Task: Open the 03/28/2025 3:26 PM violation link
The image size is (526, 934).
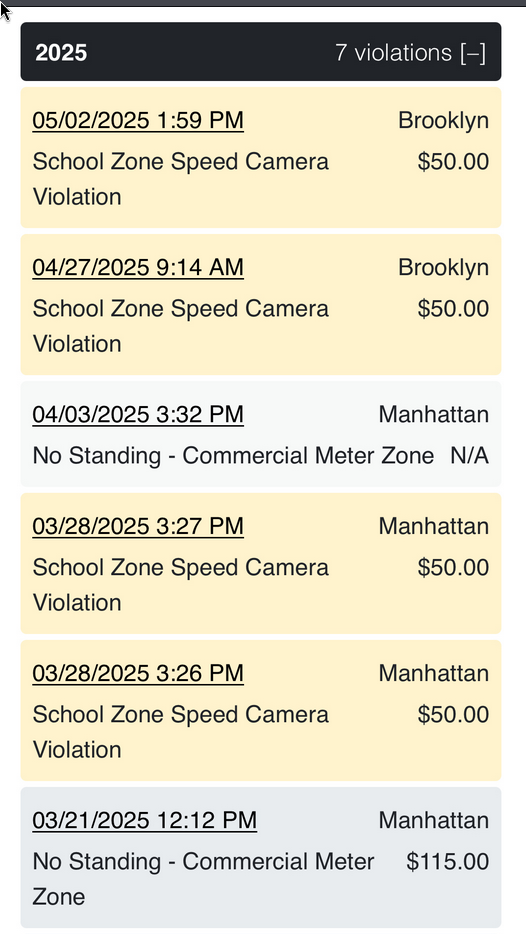Action: tap(138, 673)
